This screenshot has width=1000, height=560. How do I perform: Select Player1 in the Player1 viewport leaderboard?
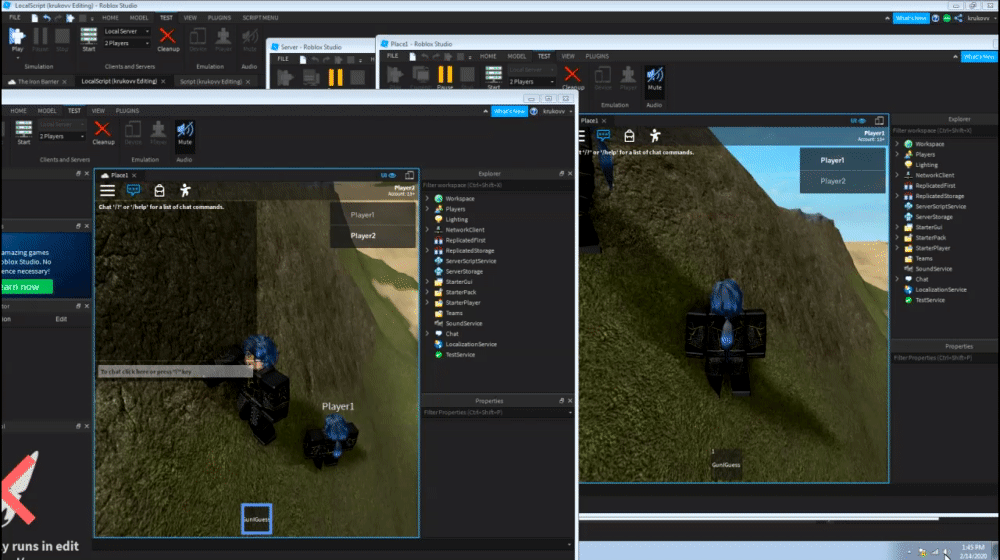(x=842, y=160)
